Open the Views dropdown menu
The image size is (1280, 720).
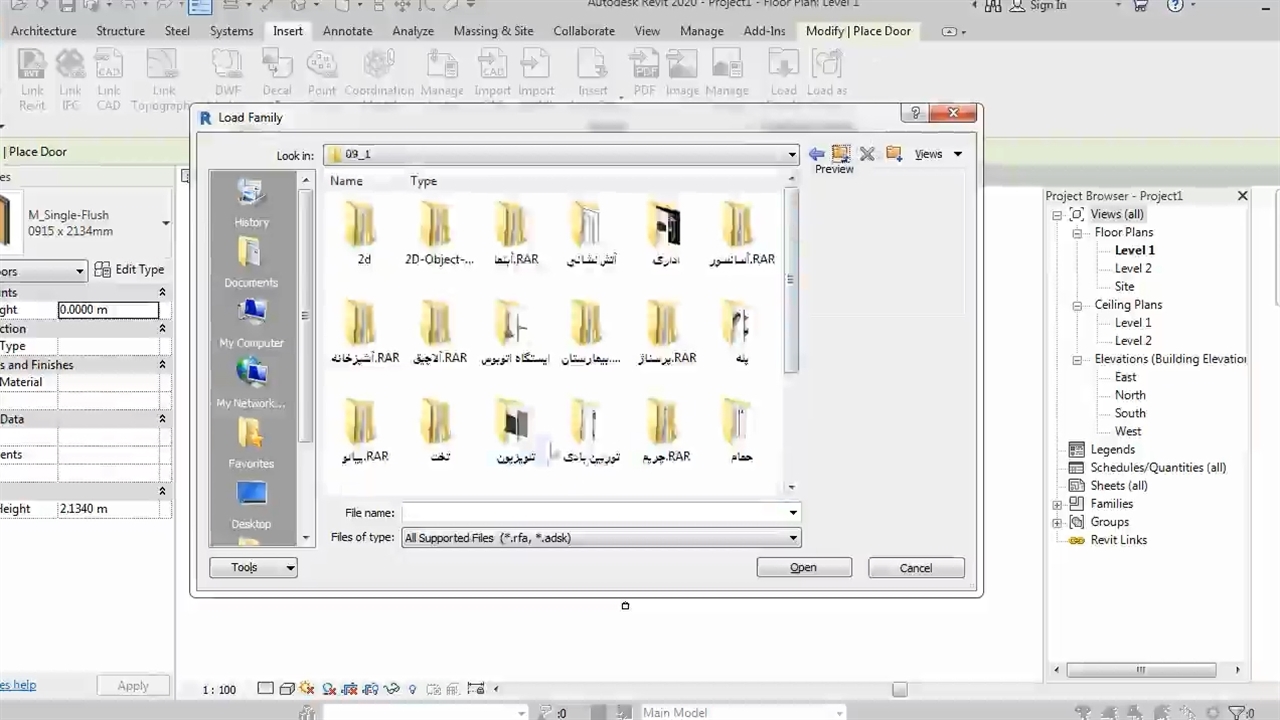937,154
